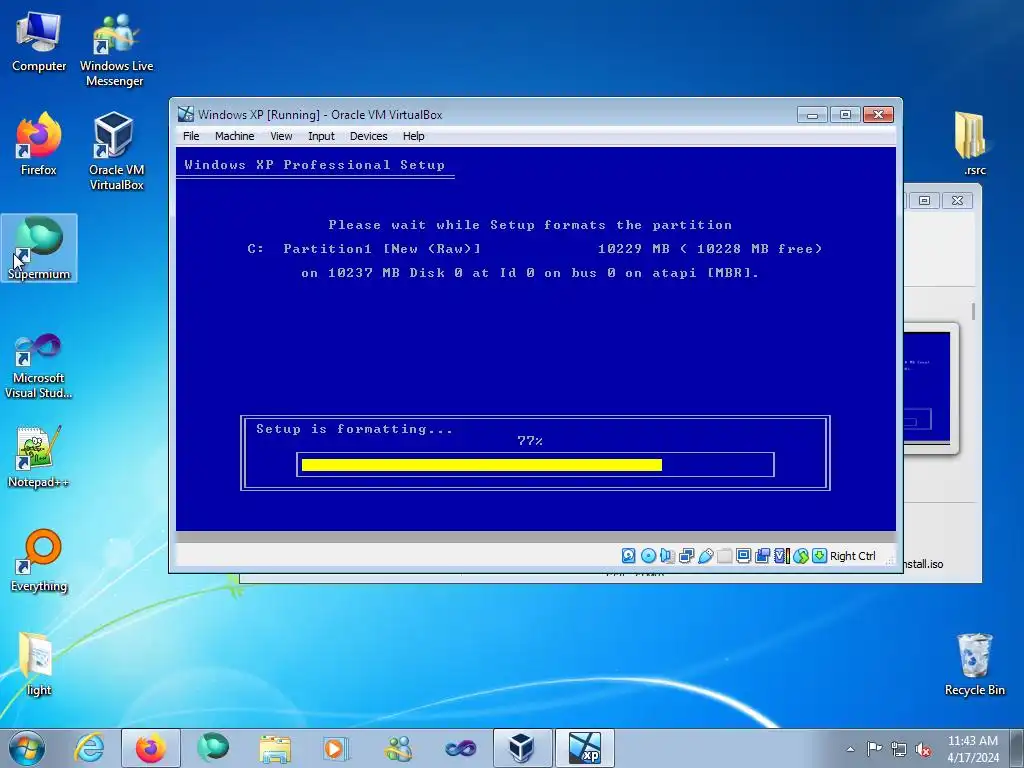This screenshot has height=768, width=1024.
Task: Click the hard disk activity indicator
Action: 628,556
